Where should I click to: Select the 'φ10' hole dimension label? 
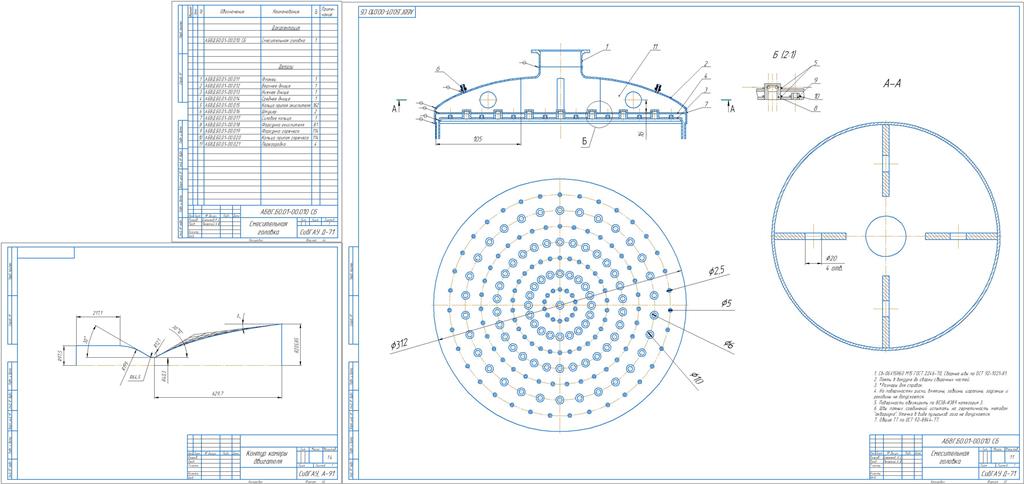point(698,378)
